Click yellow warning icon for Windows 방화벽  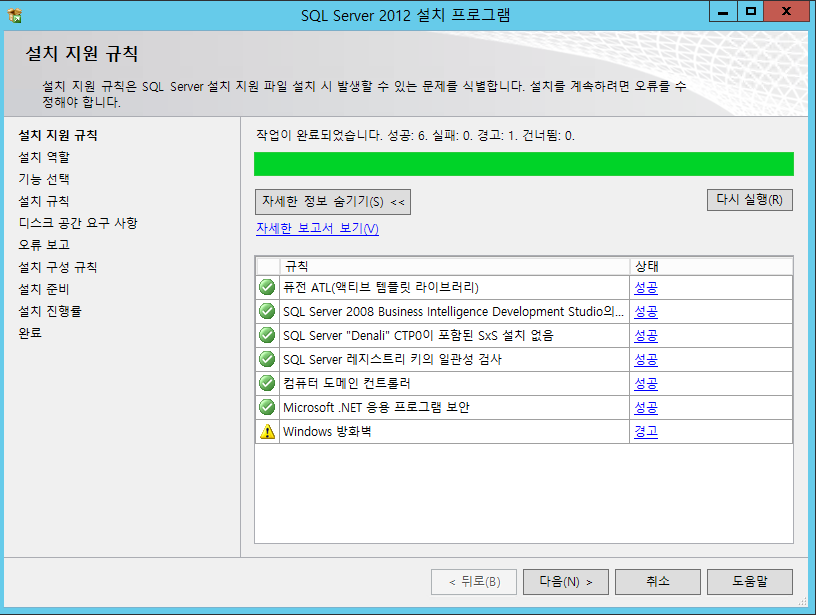pyautogui.click(x=267, y=432)
